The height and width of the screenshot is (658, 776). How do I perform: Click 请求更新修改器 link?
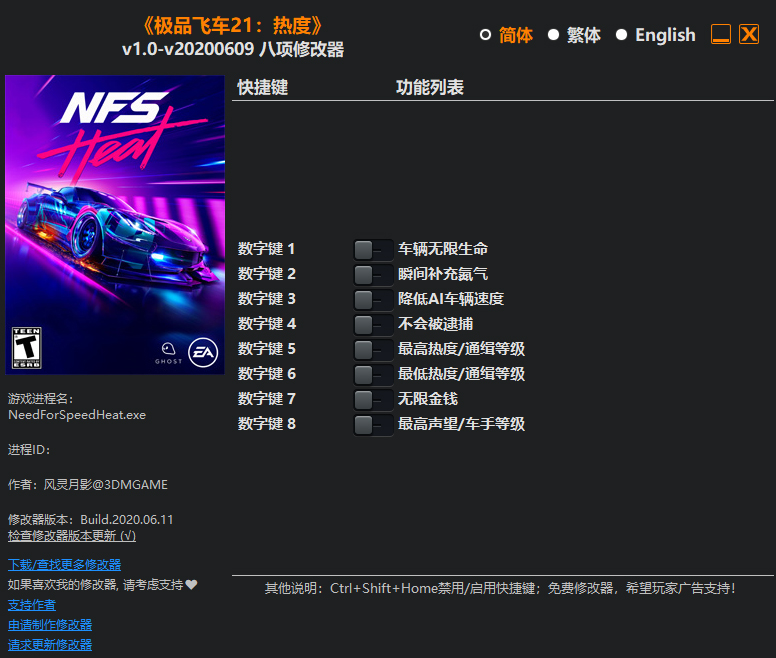49,645
